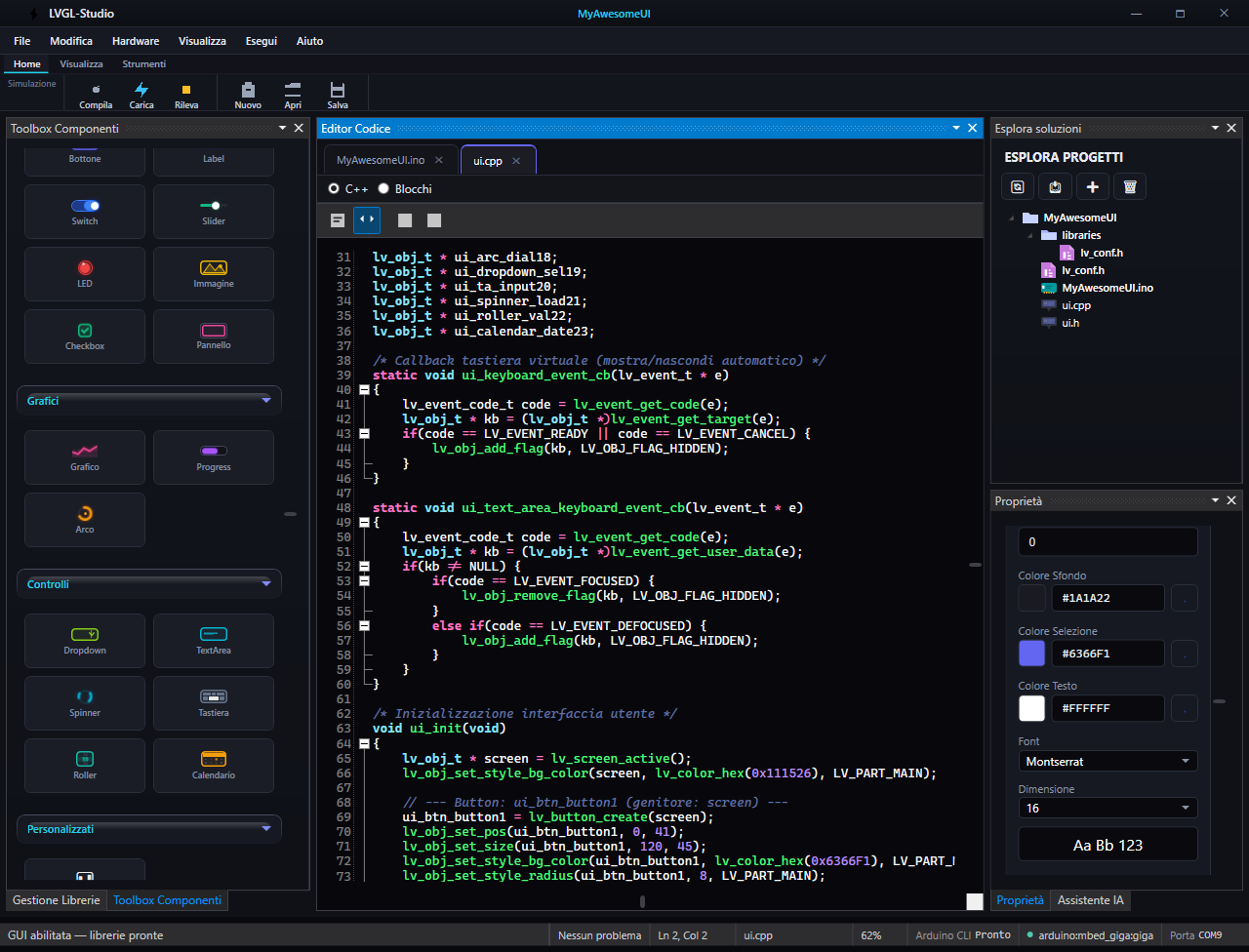This screenshot has width=1249, height=952.
Task: Open the Assistente IA tab
Action: pos(1091,900)
